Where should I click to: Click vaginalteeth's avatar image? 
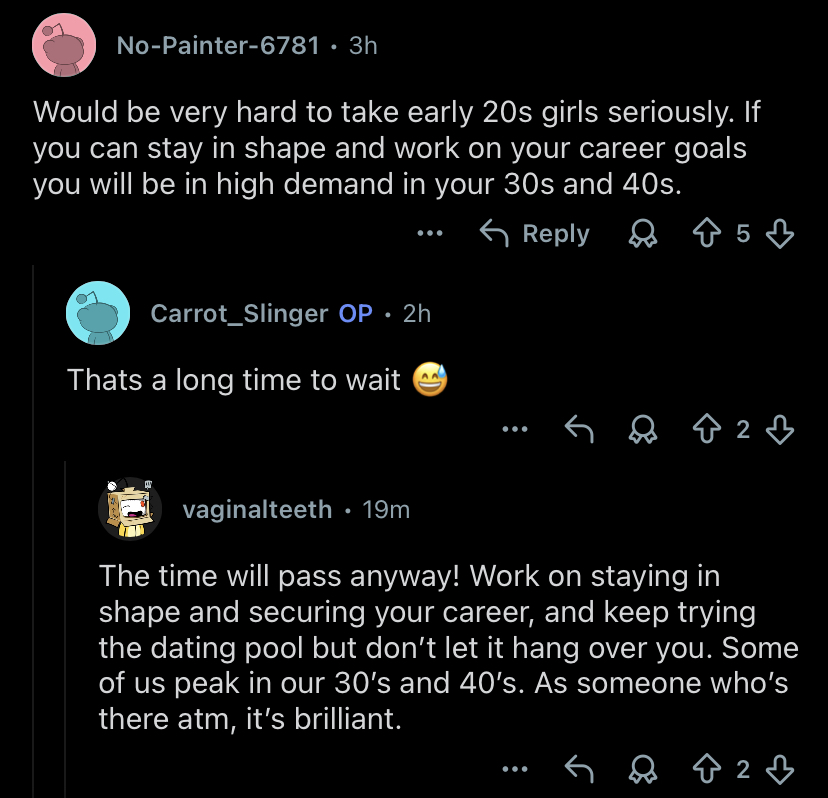coord(130,509)
